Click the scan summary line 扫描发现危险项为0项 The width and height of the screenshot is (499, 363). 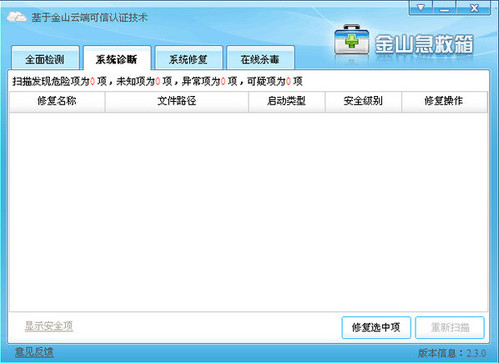[x=157, y=81]
